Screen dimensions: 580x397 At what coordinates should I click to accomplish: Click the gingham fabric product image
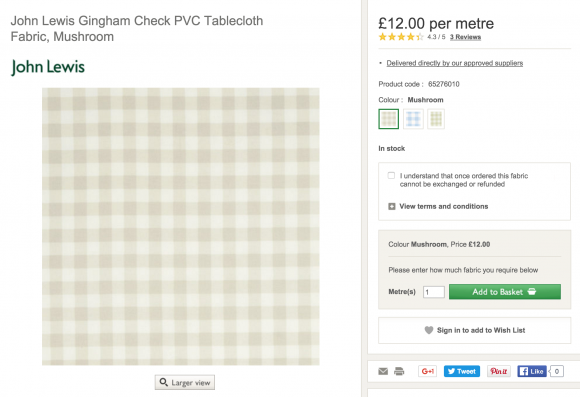181,226
